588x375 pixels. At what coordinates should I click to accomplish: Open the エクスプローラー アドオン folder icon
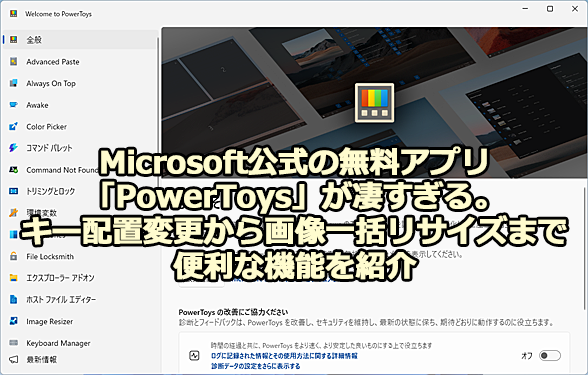click(14, 278)
